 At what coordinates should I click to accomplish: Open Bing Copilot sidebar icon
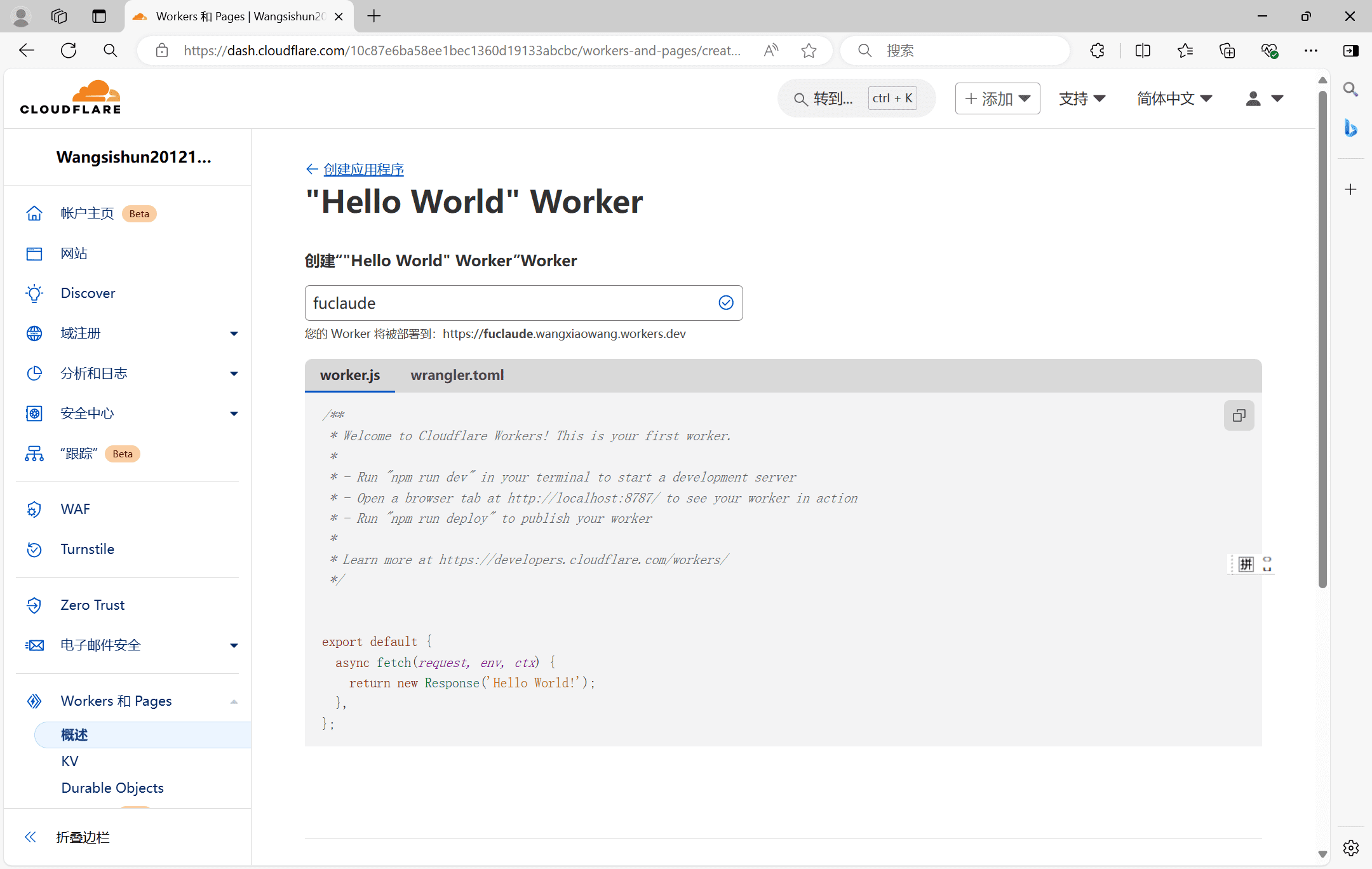[1351, 128]
